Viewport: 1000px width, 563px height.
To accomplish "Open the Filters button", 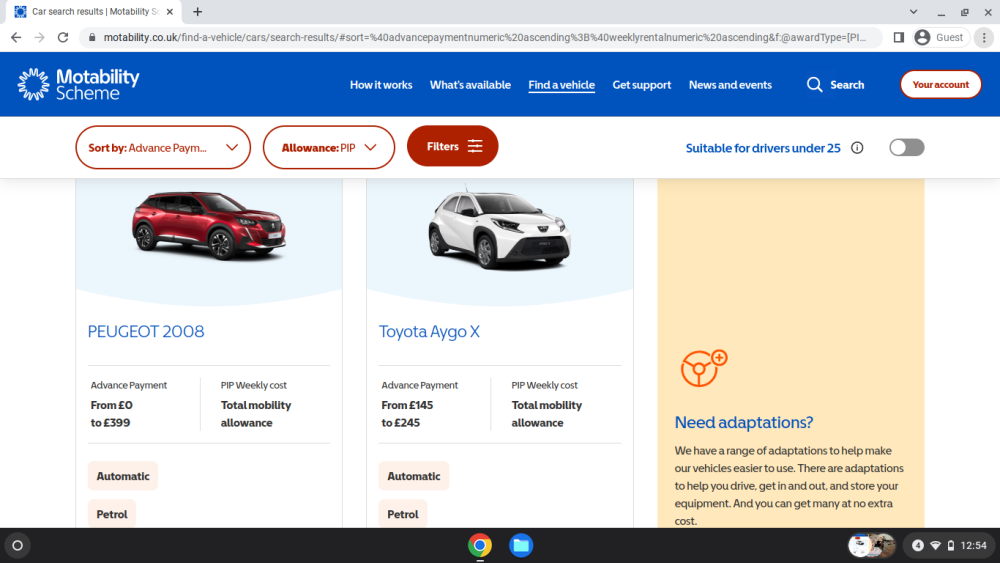I will coord(452,146).
